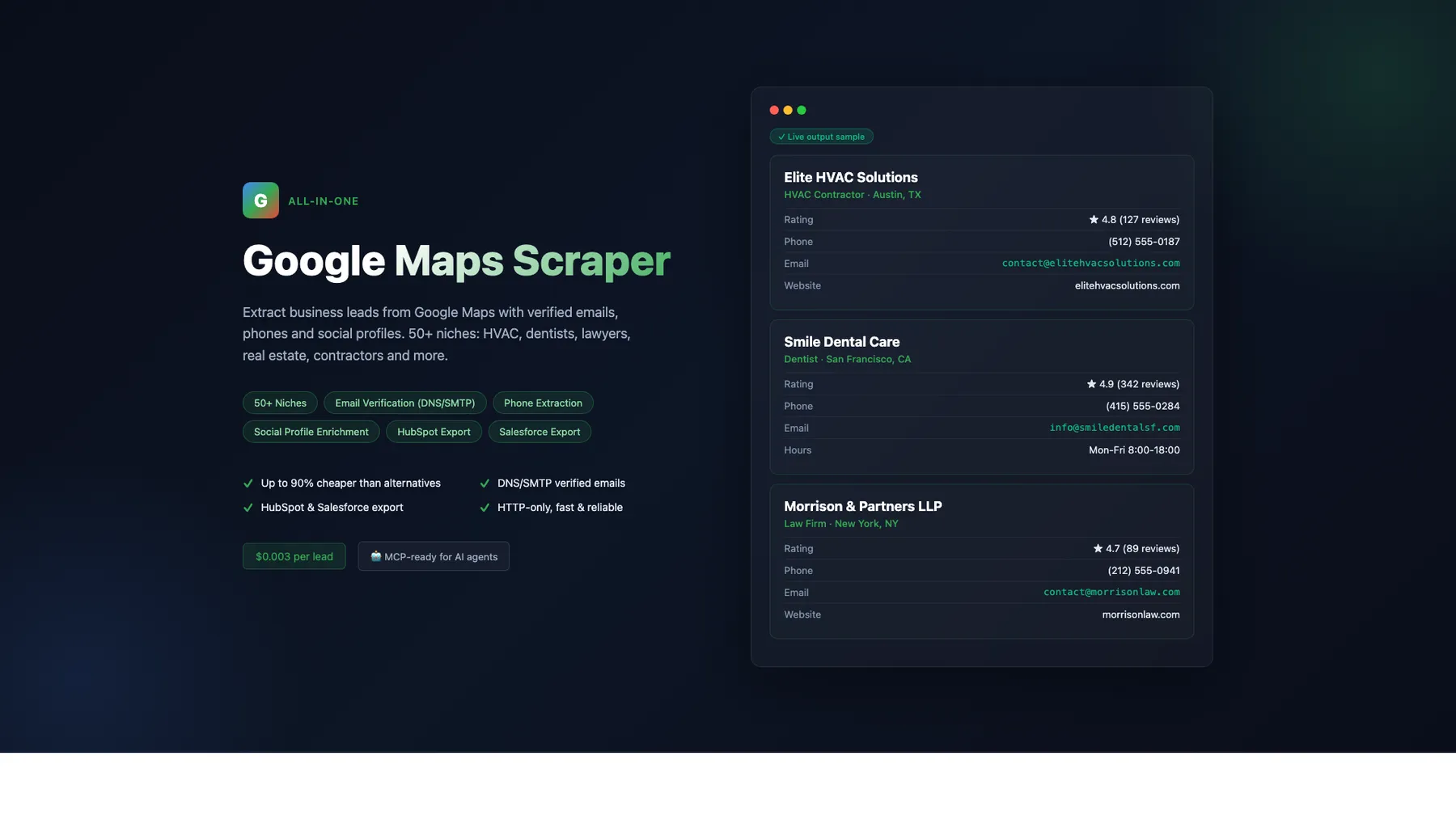Click the check beside Up to 90% cheaper
Screen dimensions: 1456x819
pyautogui.click(x=248, y=483)
